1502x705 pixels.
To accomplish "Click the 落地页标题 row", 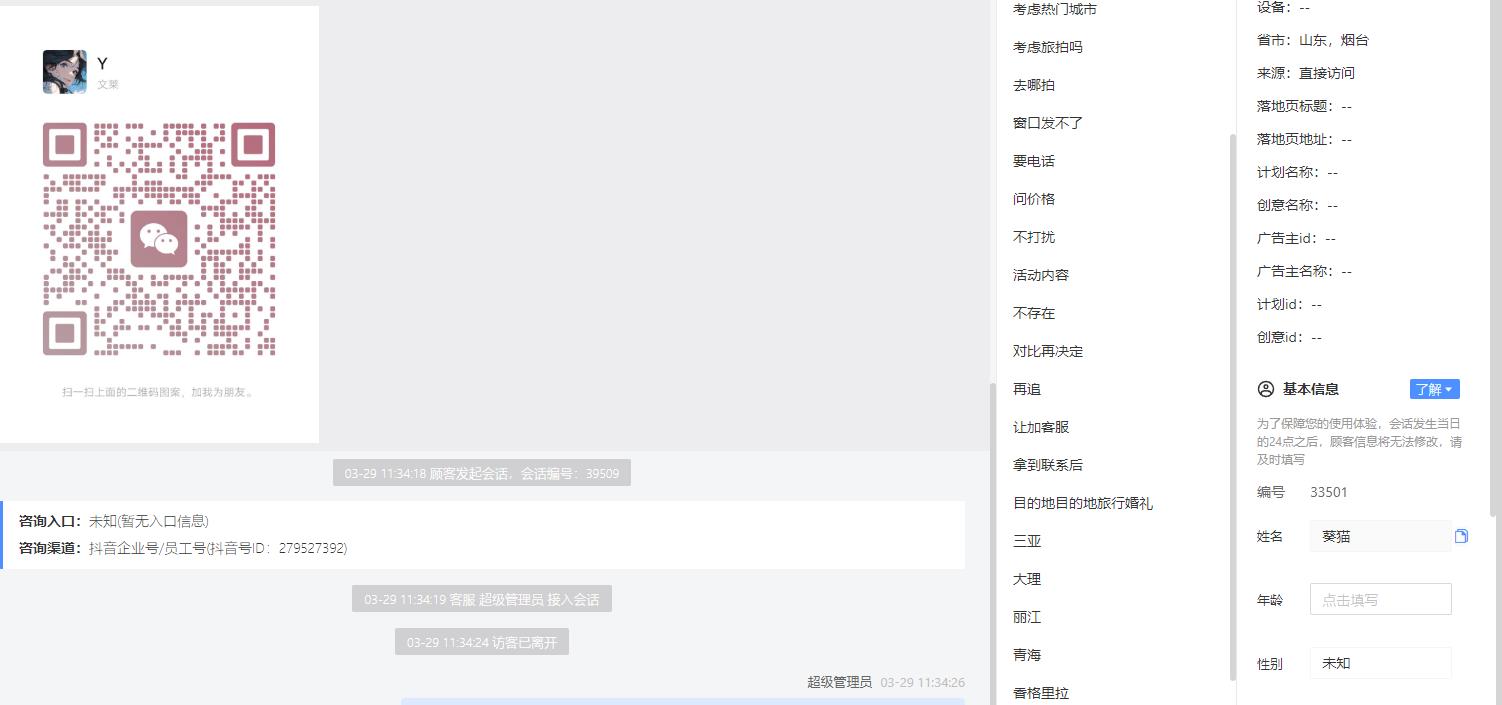I will pos(1304,106).
